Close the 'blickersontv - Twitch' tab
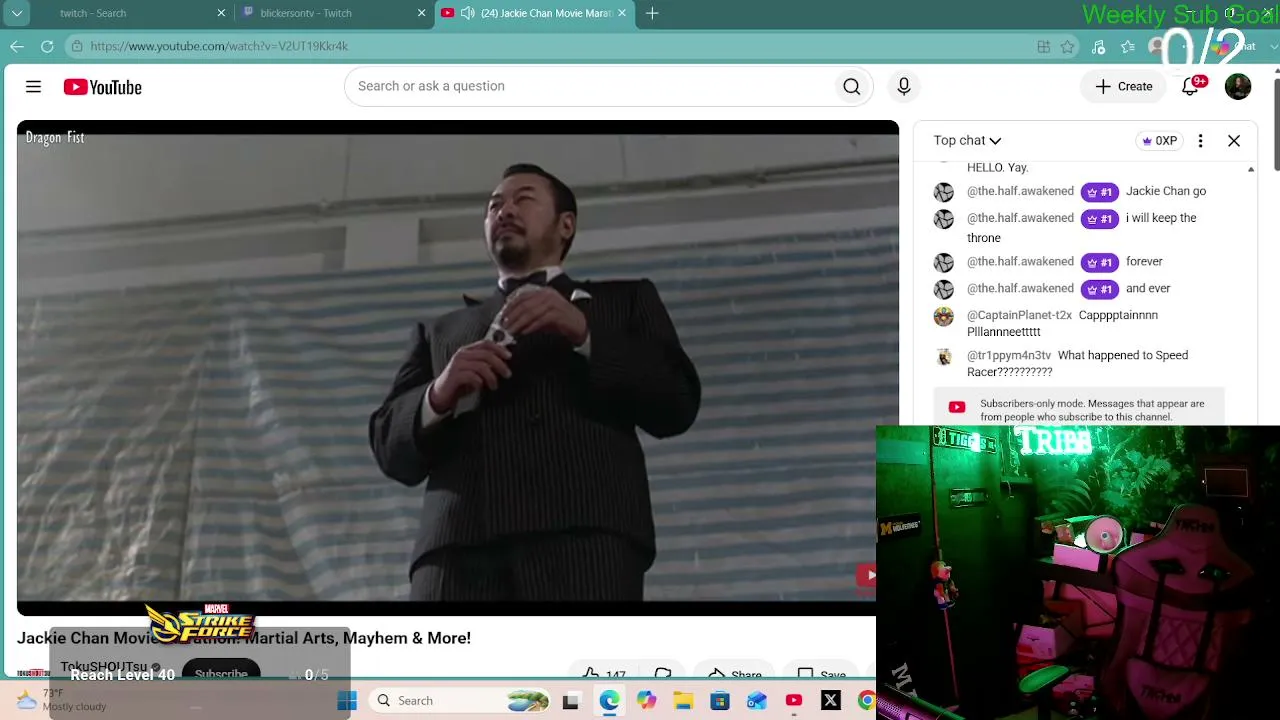This screenshot has width=1280, height=720. [421, 13]
